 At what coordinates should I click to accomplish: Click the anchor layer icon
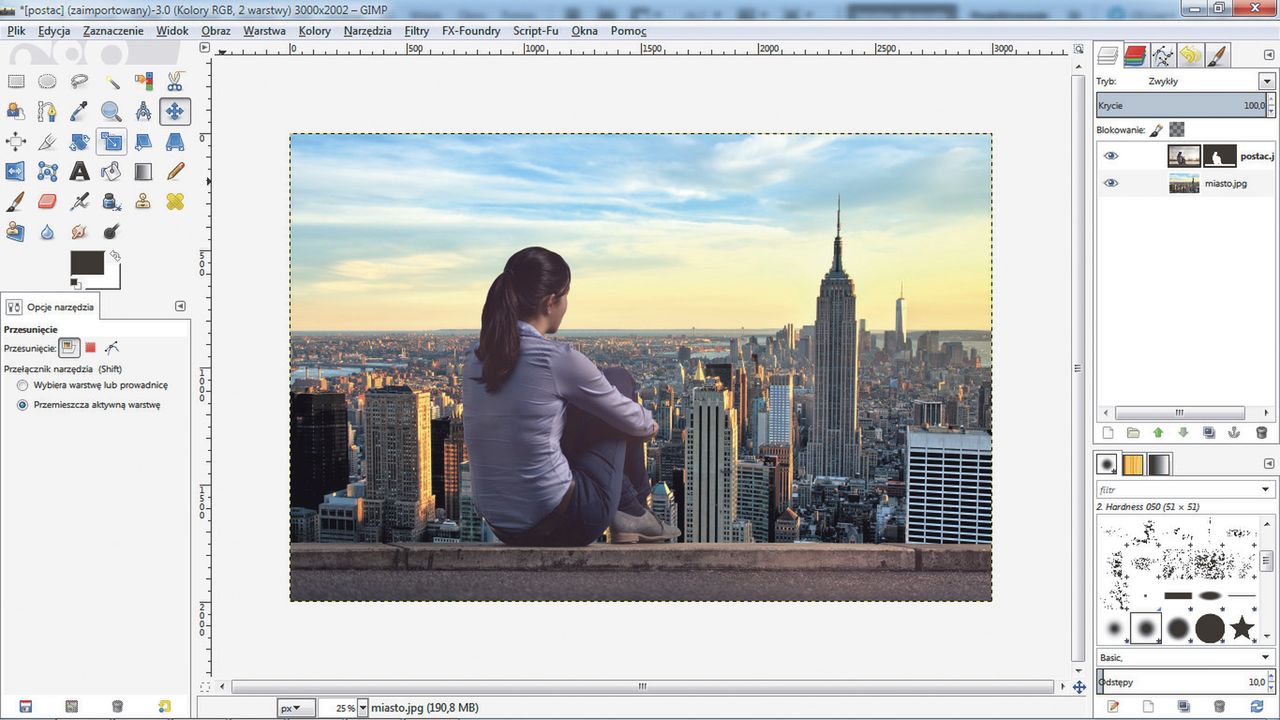pyautogui.click(x=1235, y=433)
